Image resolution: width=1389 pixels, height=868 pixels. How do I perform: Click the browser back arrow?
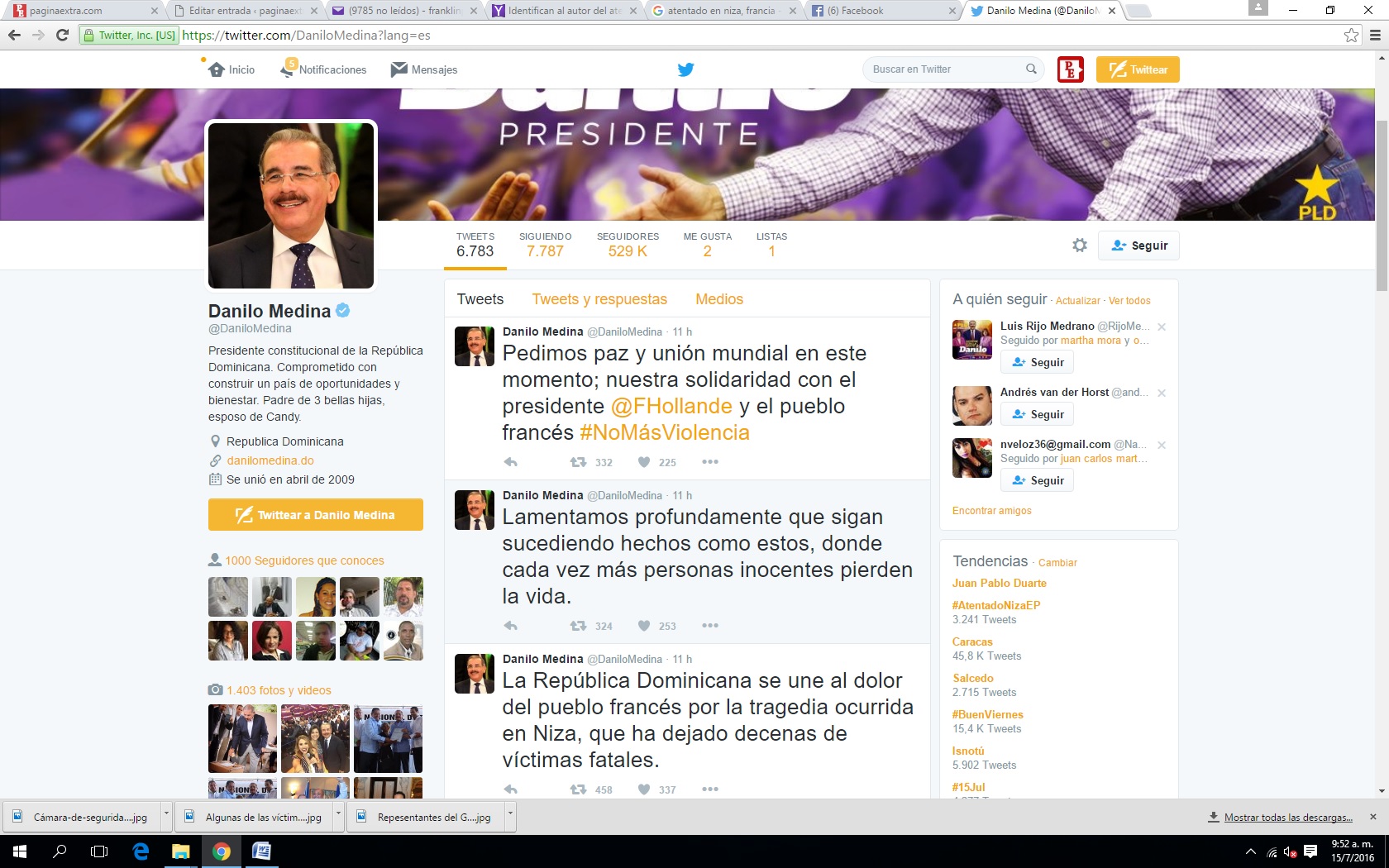[x=14, y=36]
